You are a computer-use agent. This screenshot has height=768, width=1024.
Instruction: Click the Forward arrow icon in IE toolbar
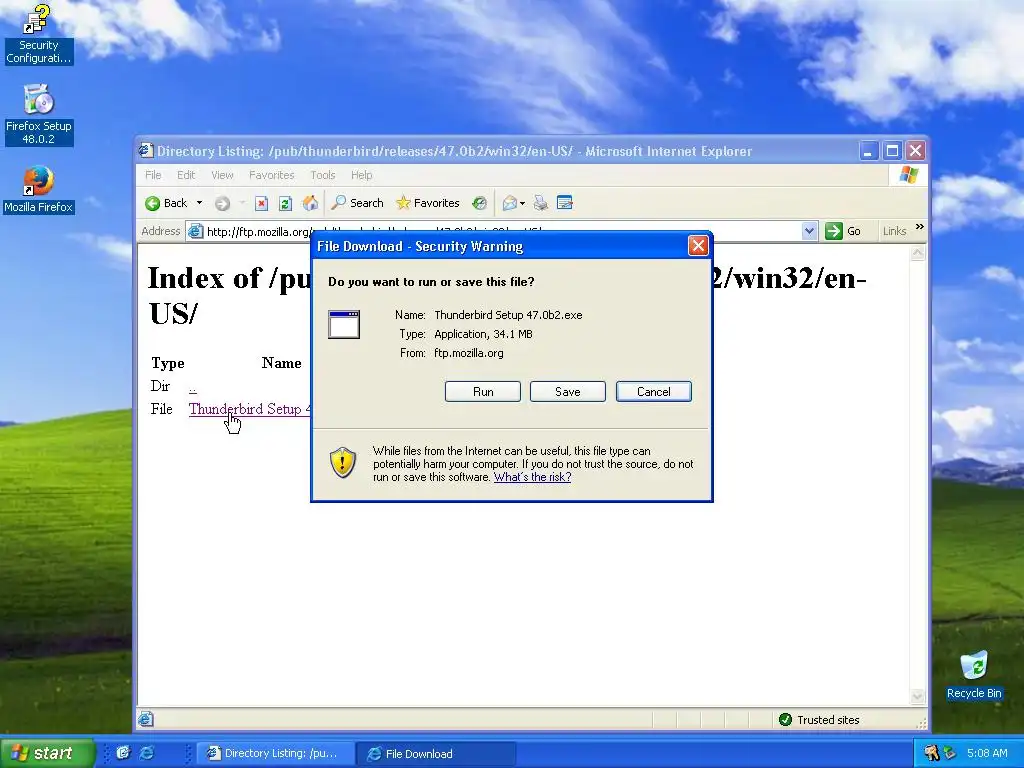coord(222,204)
